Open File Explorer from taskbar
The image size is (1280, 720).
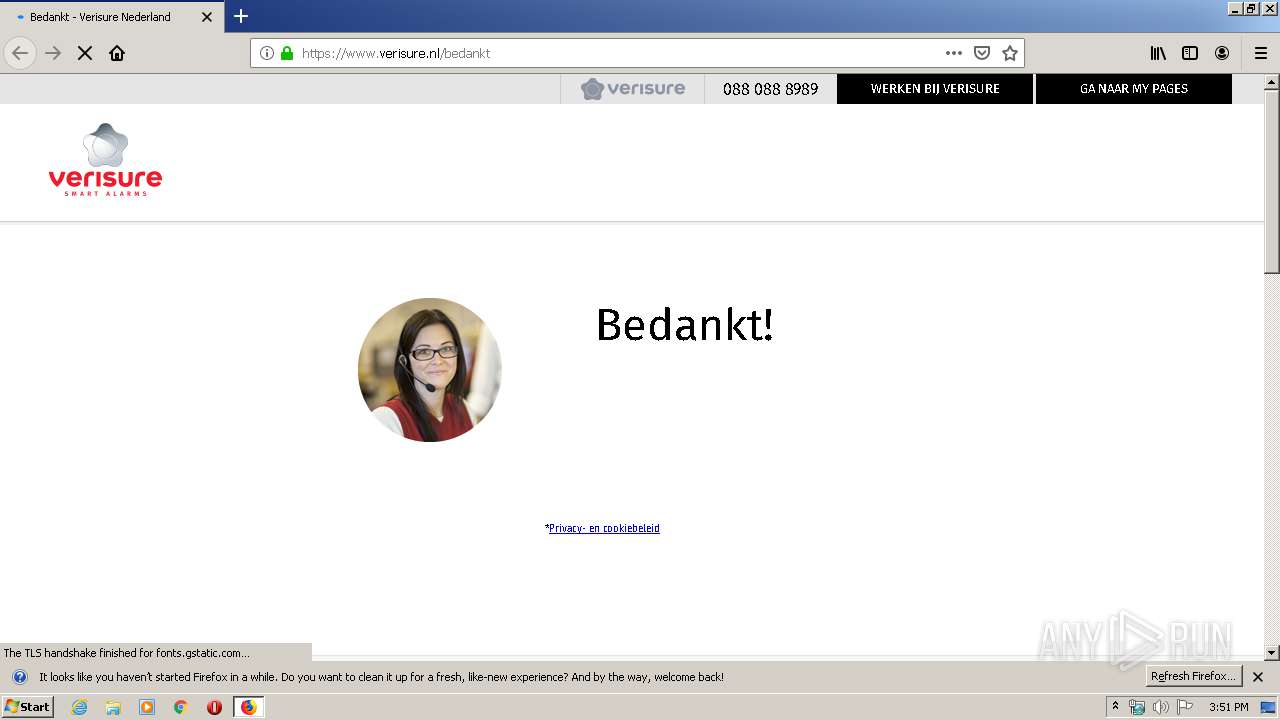(113, 707)
